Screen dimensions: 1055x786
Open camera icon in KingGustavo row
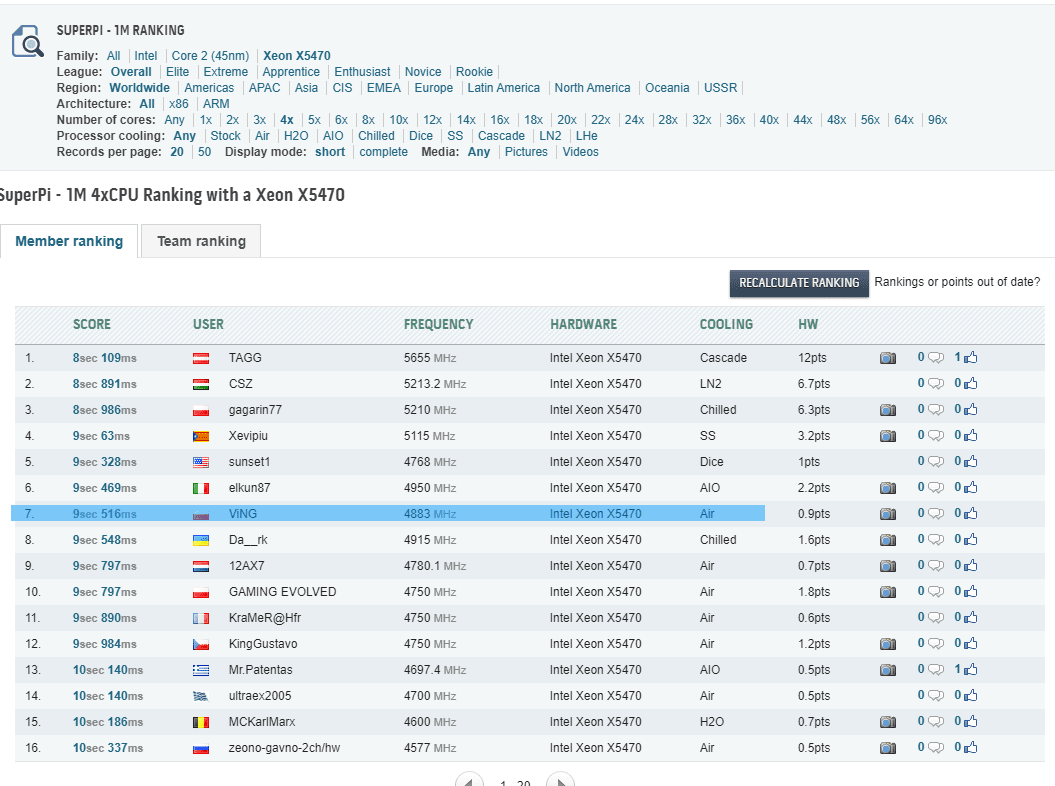(887, 644)
